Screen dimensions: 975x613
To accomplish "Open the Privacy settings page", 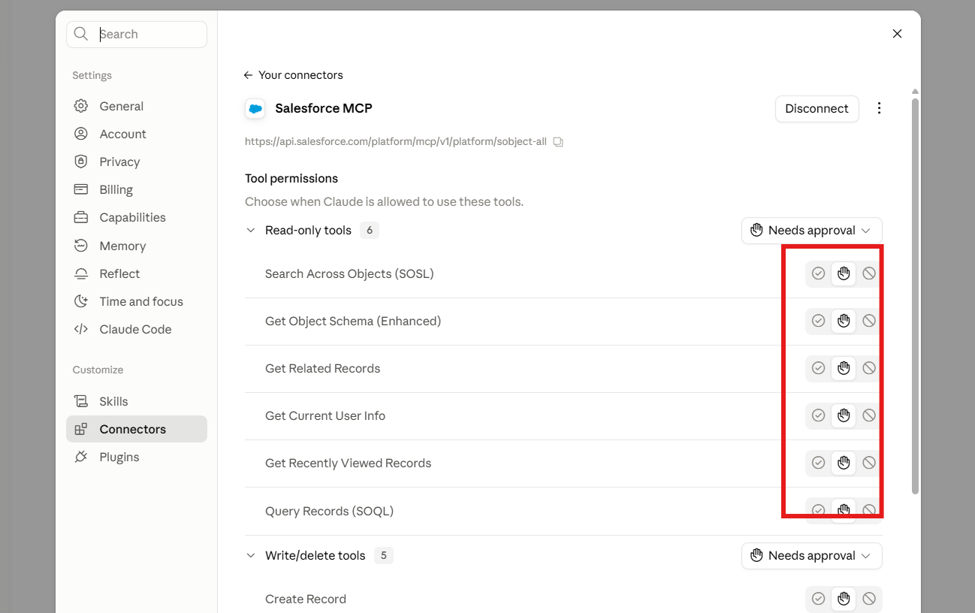I will [x=136, y=162].
